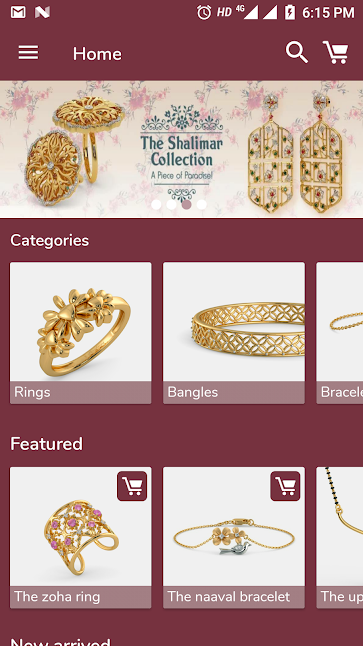Open the shopping cart in header
363x646 pixels.
point(335,52)
